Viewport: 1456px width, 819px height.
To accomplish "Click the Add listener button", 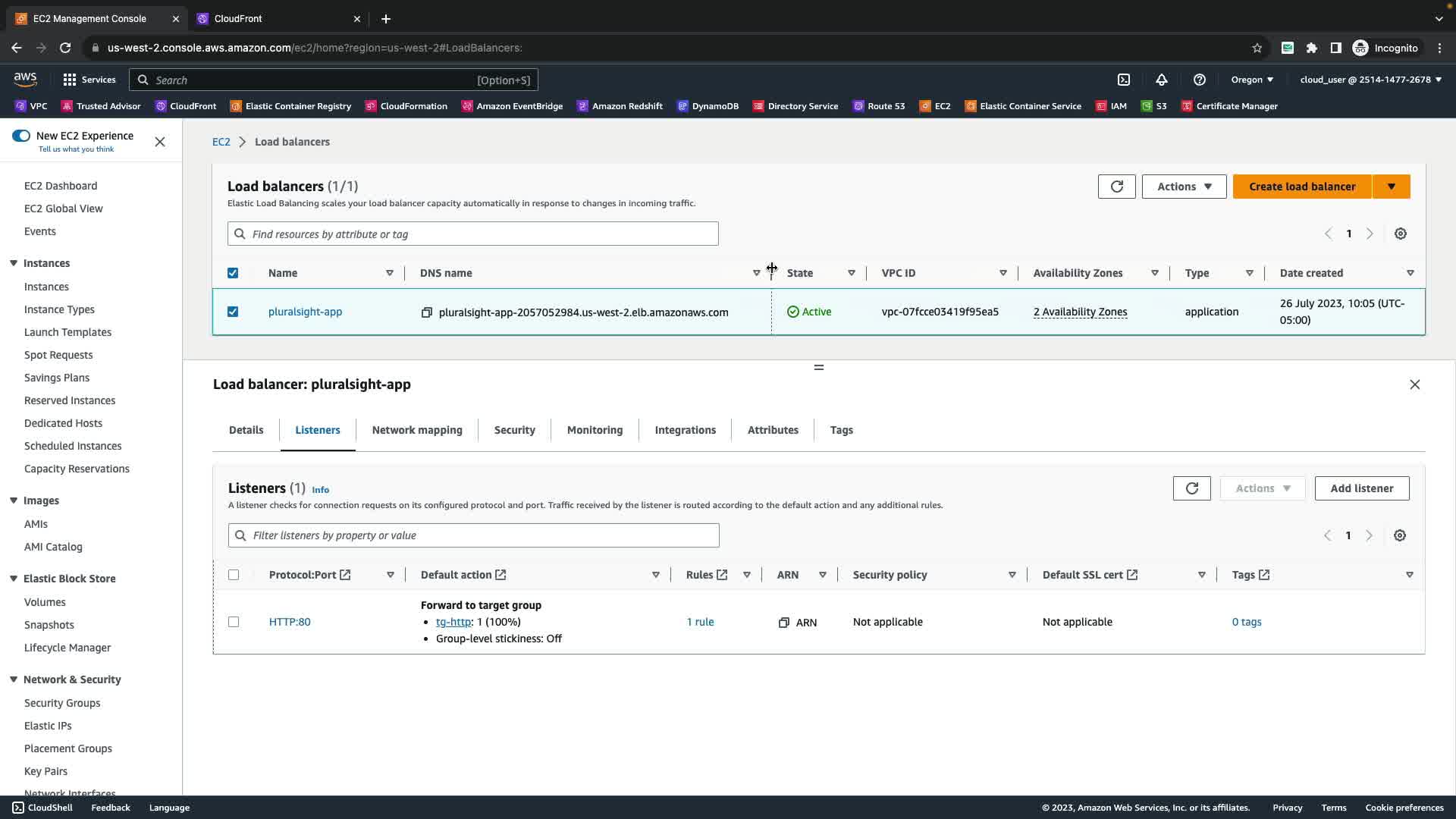I will (1361, 488).
